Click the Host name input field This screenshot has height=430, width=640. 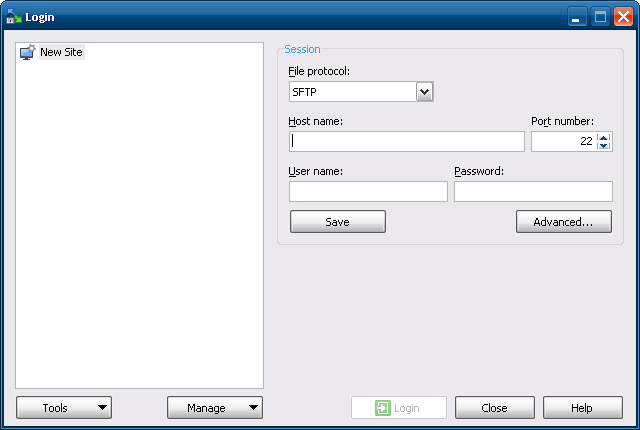(406, 141)
